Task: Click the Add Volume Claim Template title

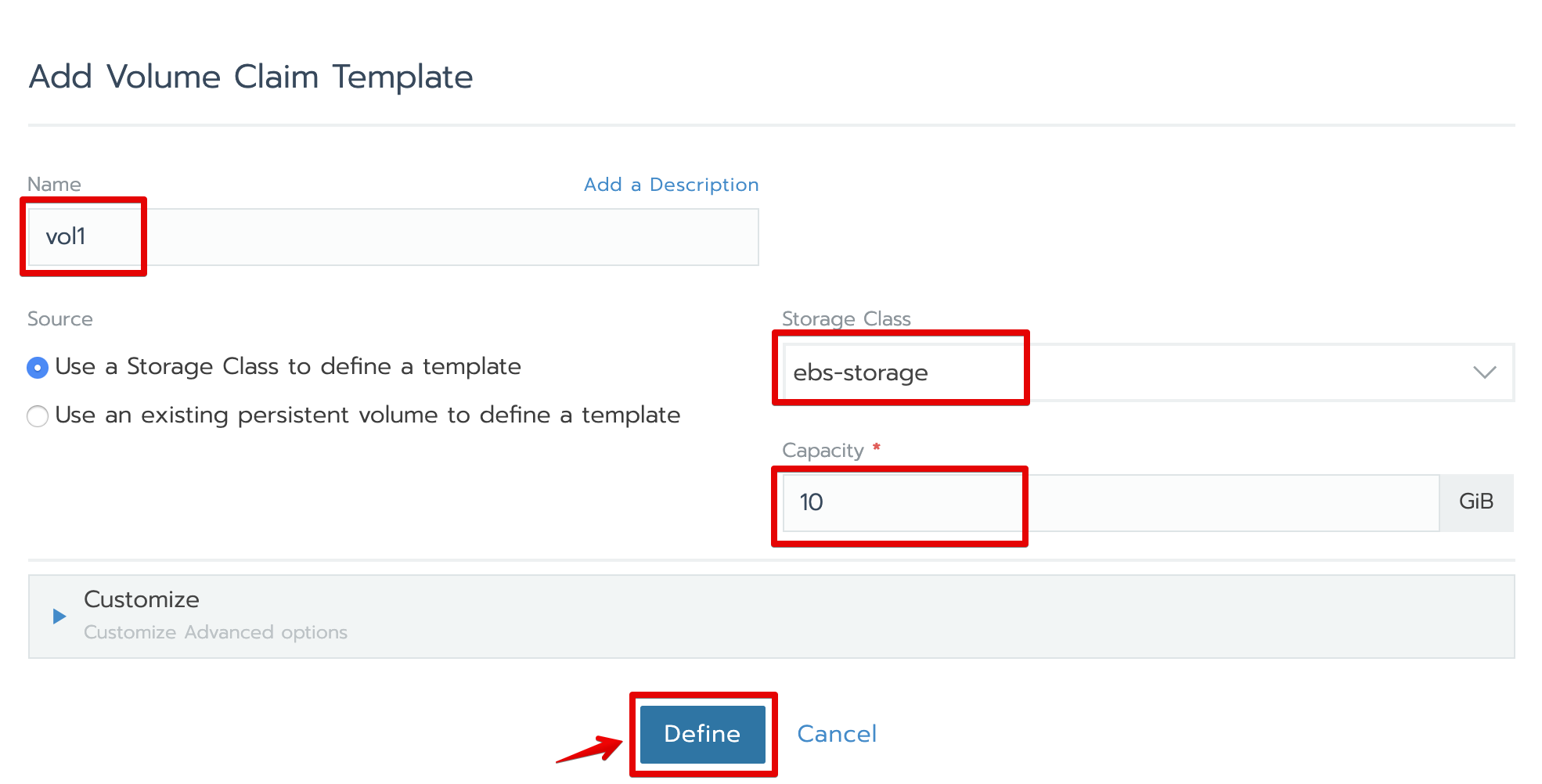Action: [250, 77]
